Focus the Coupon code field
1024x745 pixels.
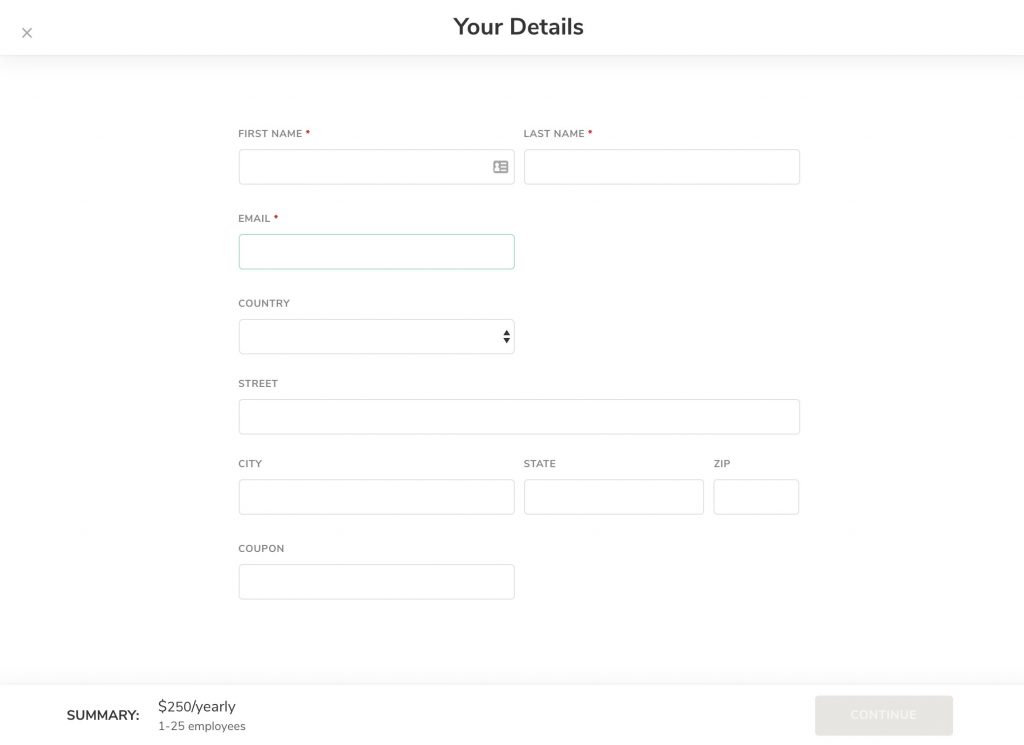[x=376, y=582]
